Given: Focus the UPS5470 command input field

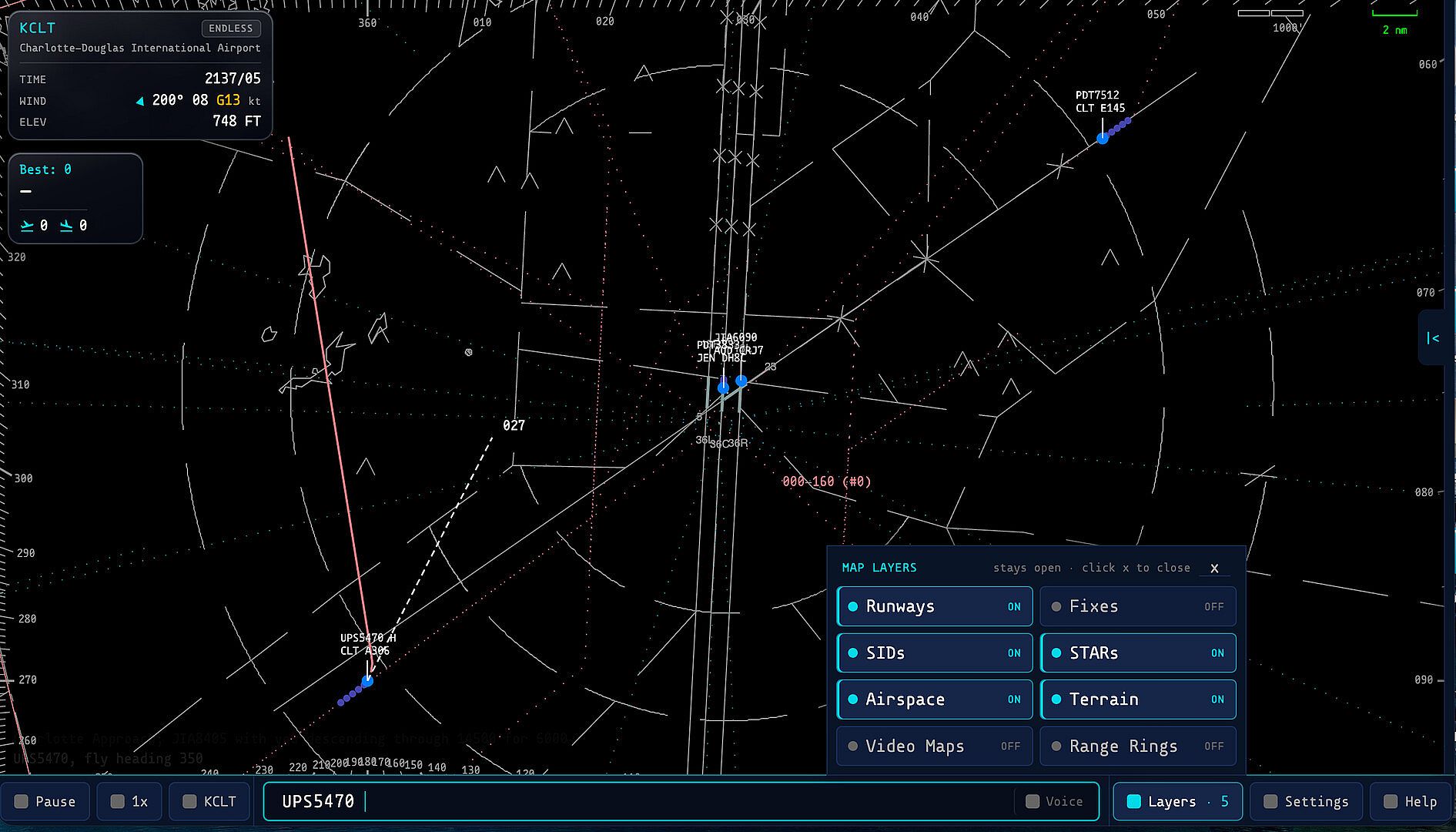Looking at the screenshot, I should [x=681, y=801].
